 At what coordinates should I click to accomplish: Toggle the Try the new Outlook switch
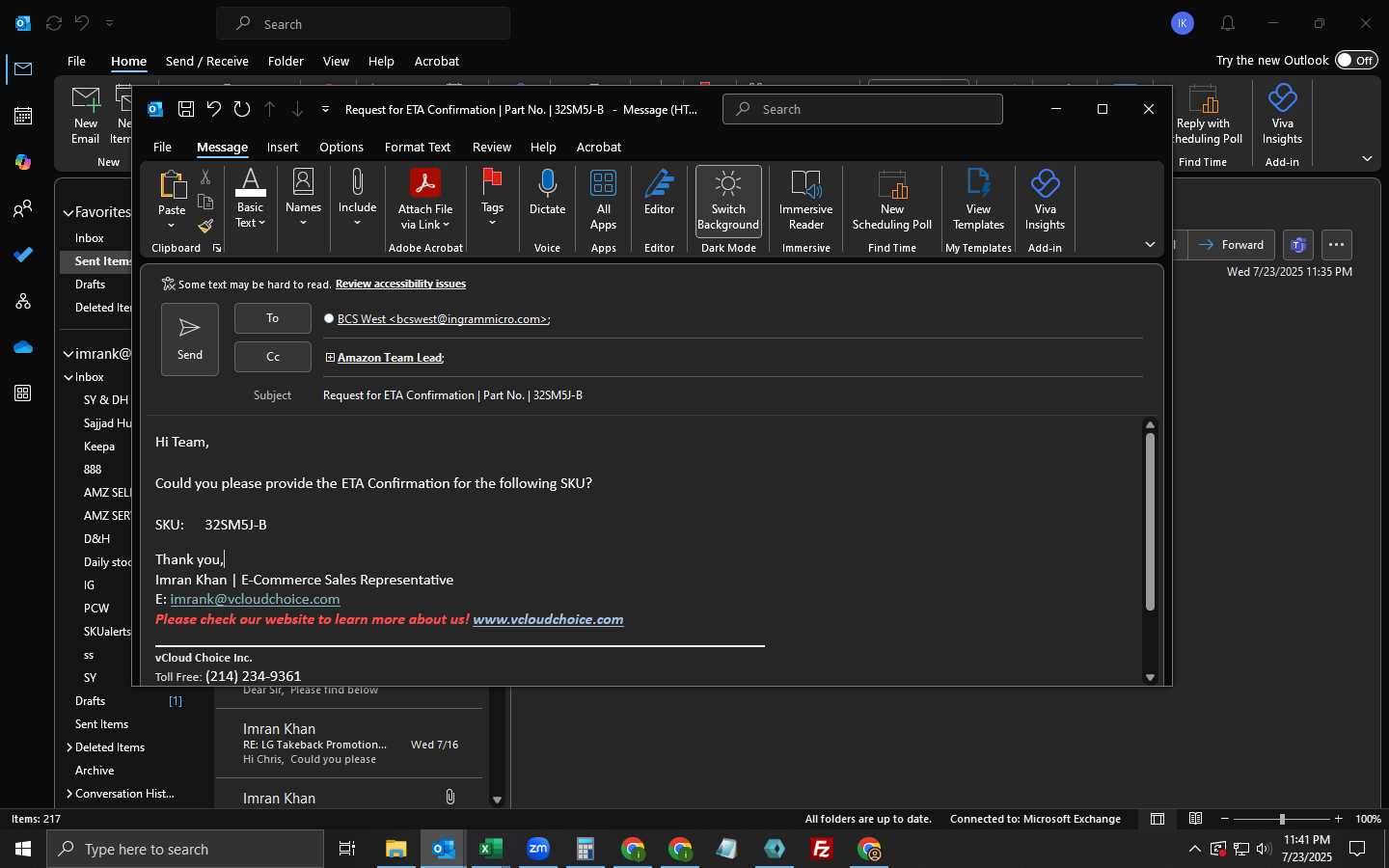[x=1356, y=60]
